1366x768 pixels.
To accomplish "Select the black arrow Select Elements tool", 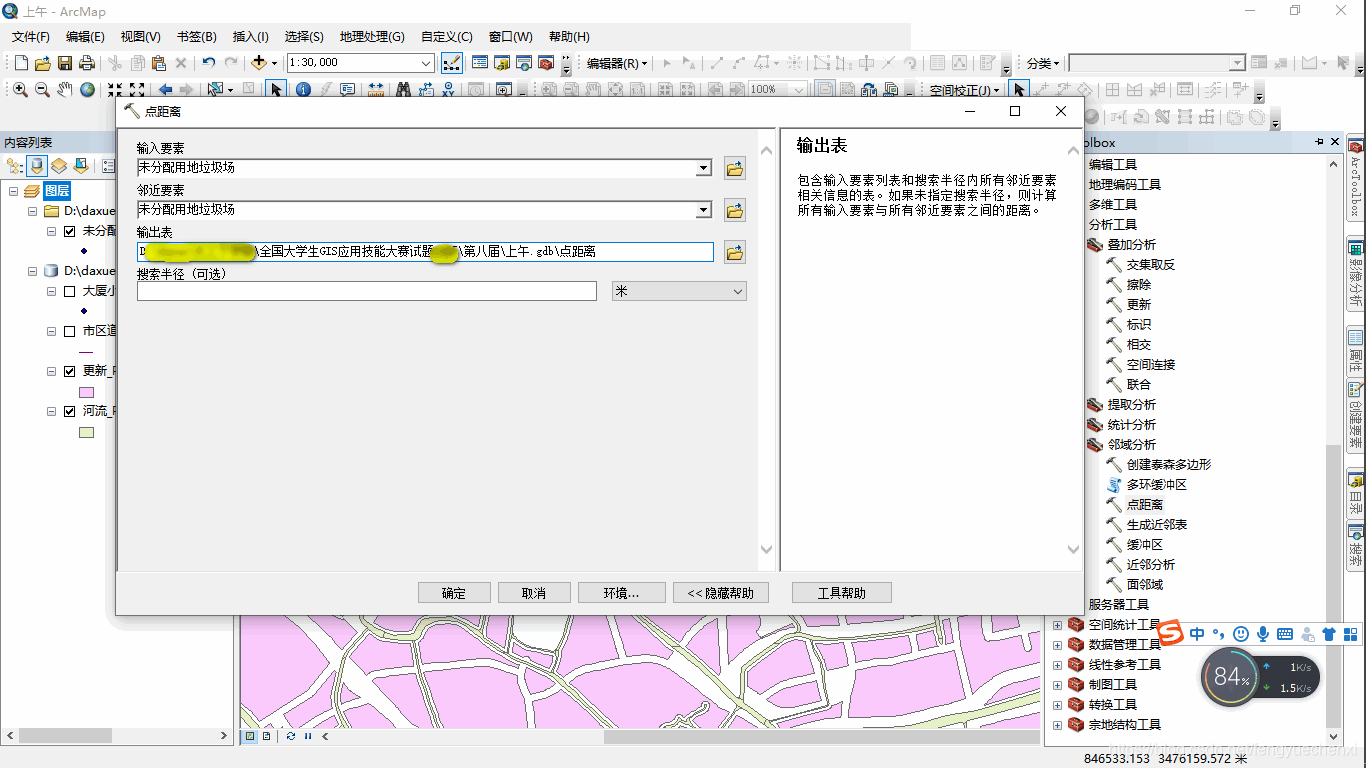I will pyautogui.click(x=276, y=89).
